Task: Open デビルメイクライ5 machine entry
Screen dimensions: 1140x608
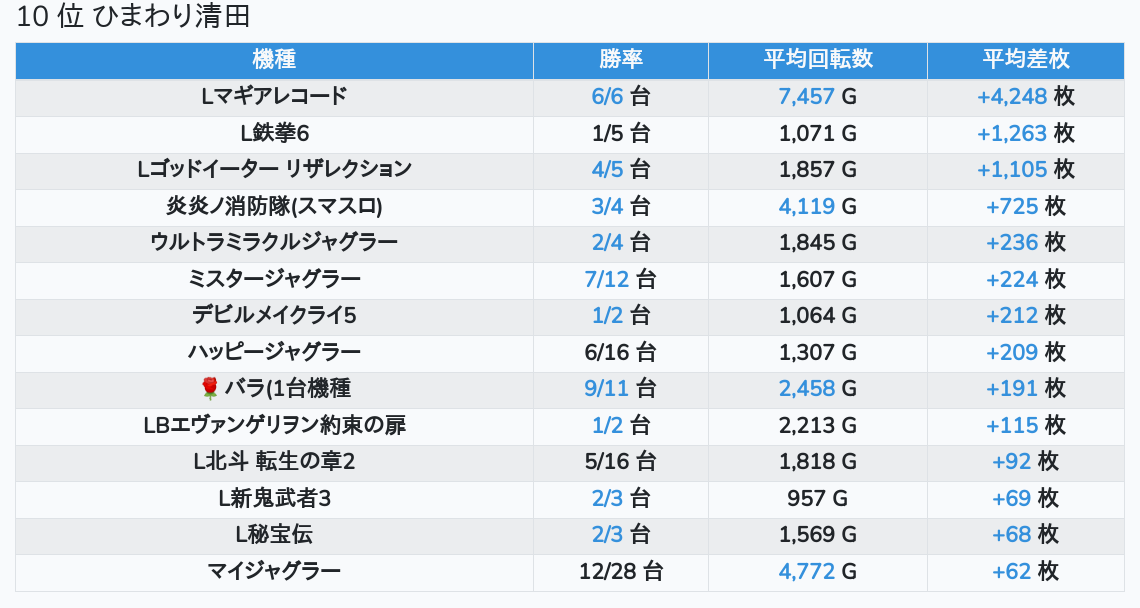Action: (274, 315)
